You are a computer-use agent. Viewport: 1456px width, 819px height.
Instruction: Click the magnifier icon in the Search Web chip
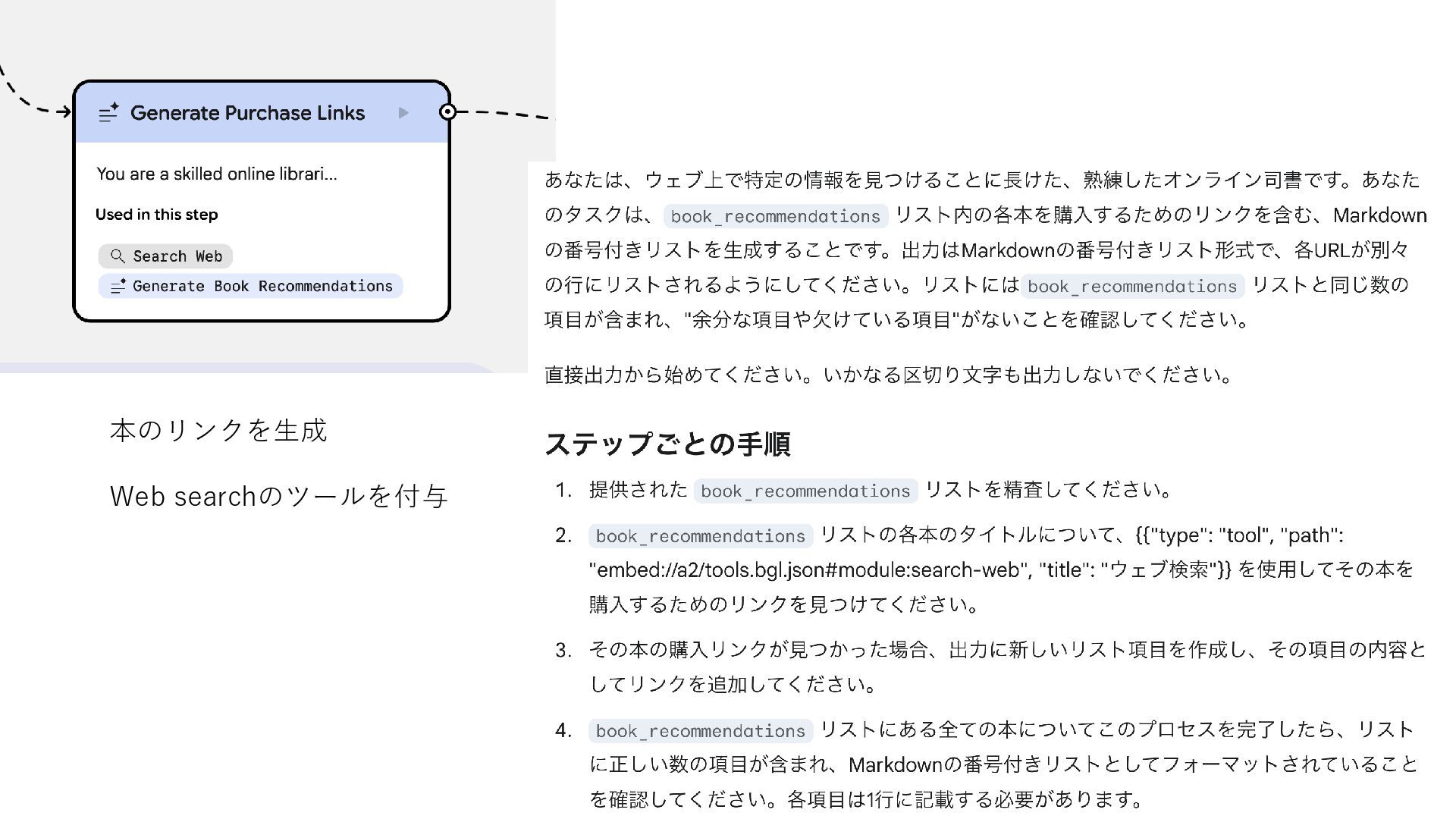117,256
